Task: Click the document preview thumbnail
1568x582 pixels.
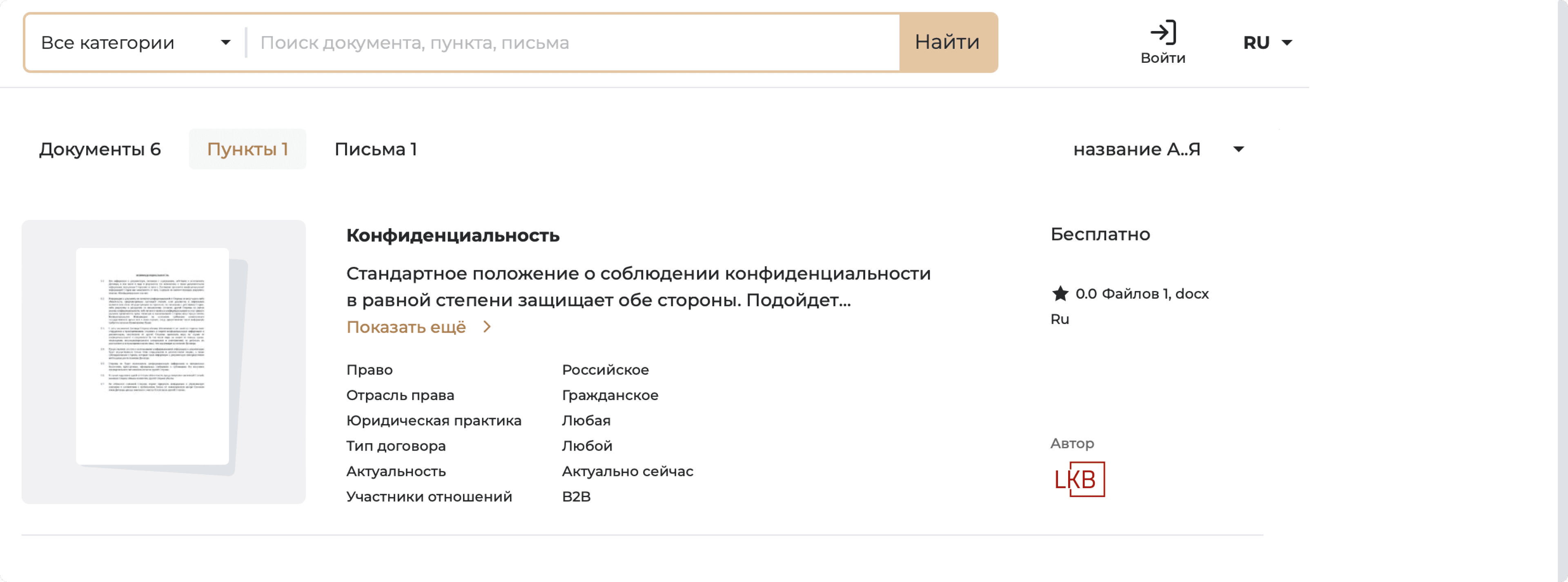Action: pos(163,362)
